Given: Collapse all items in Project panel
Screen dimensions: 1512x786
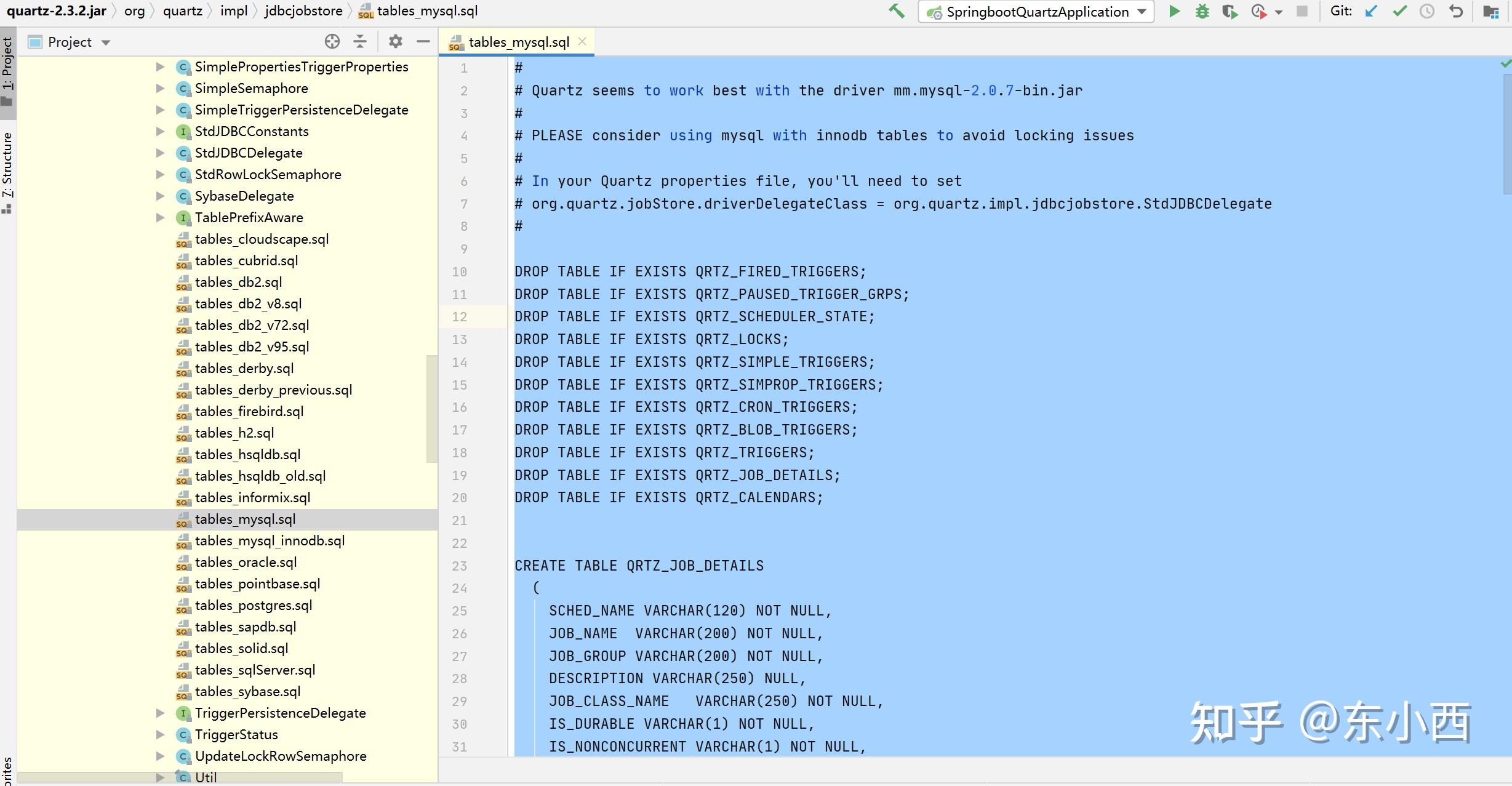Looking at the screenshot, I should tap(360, 41).
